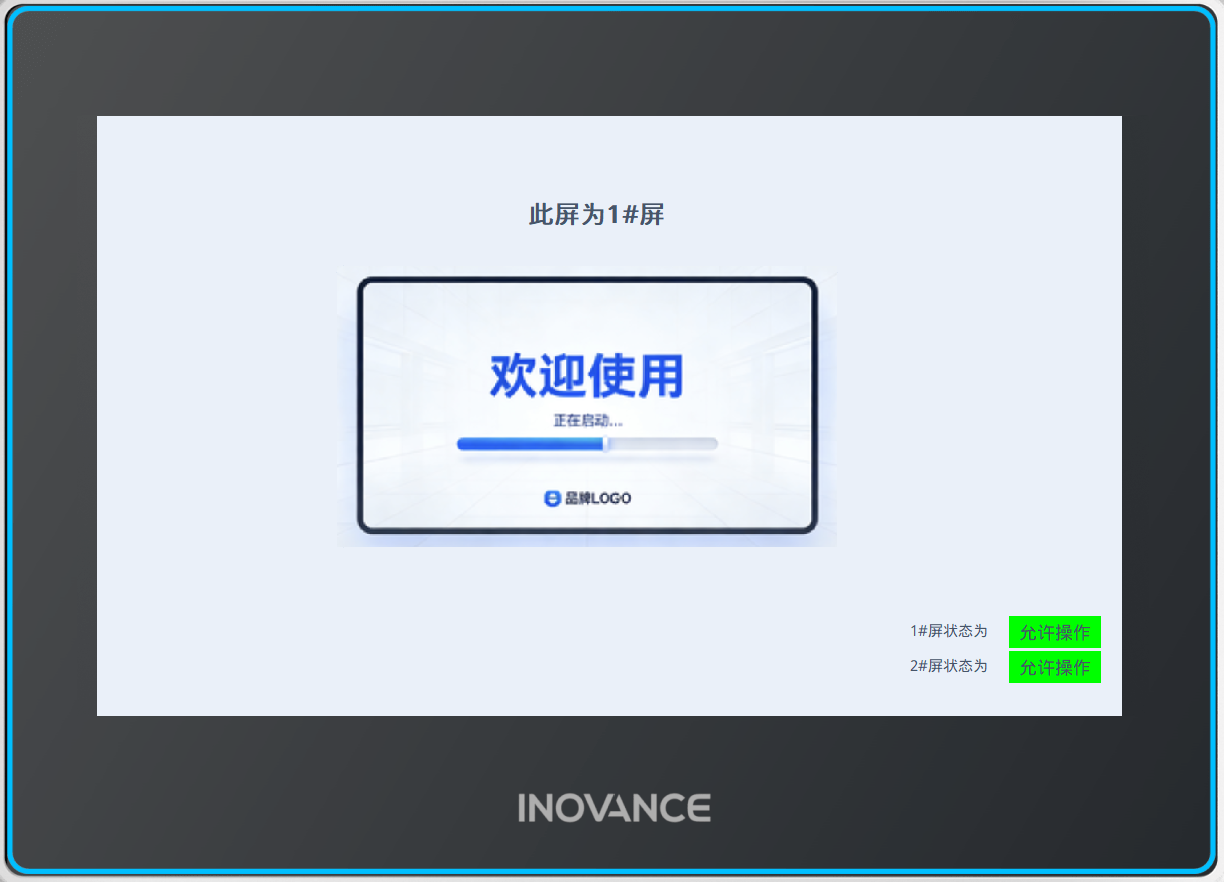Image resolution: width=1224 pixels, height=882 pixels.
Task: Click the 2#屏 green 允许操作 status indicator
Action: point(1055,667)
